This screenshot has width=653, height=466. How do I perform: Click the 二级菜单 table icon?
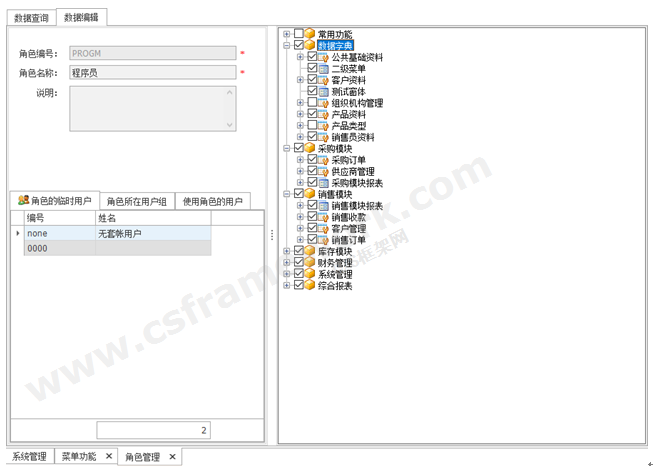pyautogui.click(x=324, y=69)
